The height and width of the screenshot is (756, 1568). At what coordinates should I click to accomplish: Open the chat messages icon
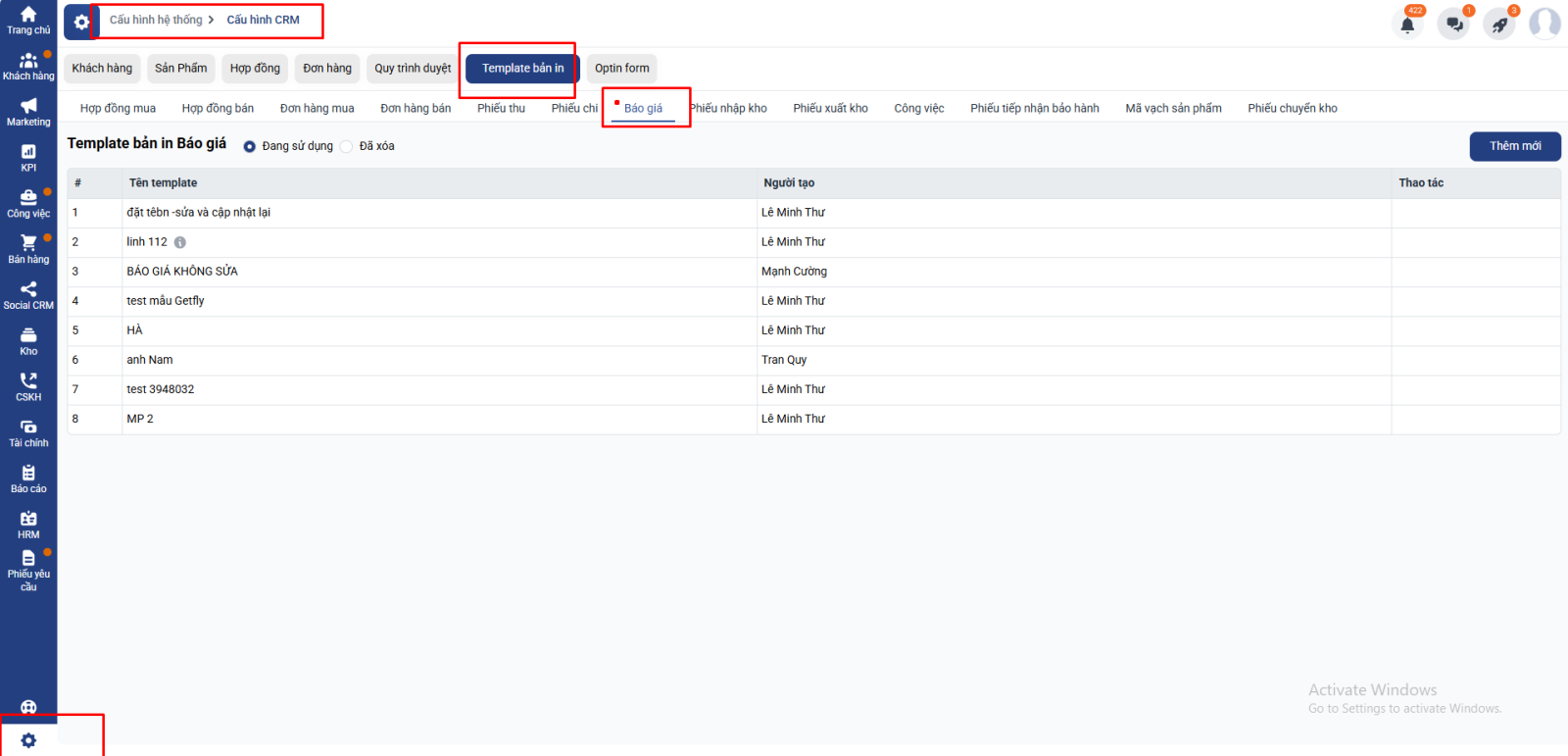[x=1454, y=25]
